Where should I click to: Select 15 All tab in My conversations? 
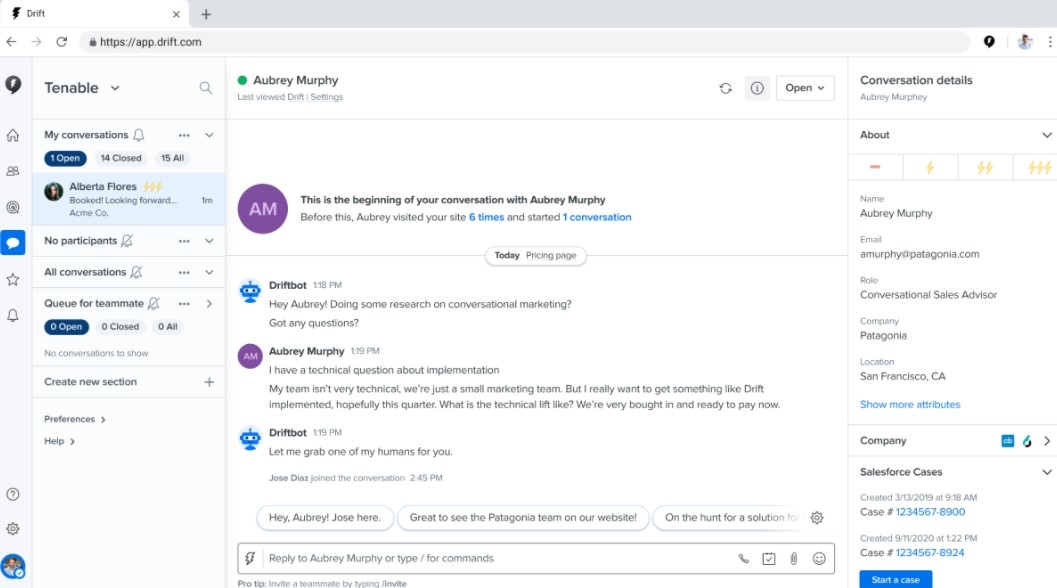[x=172, y=158]
